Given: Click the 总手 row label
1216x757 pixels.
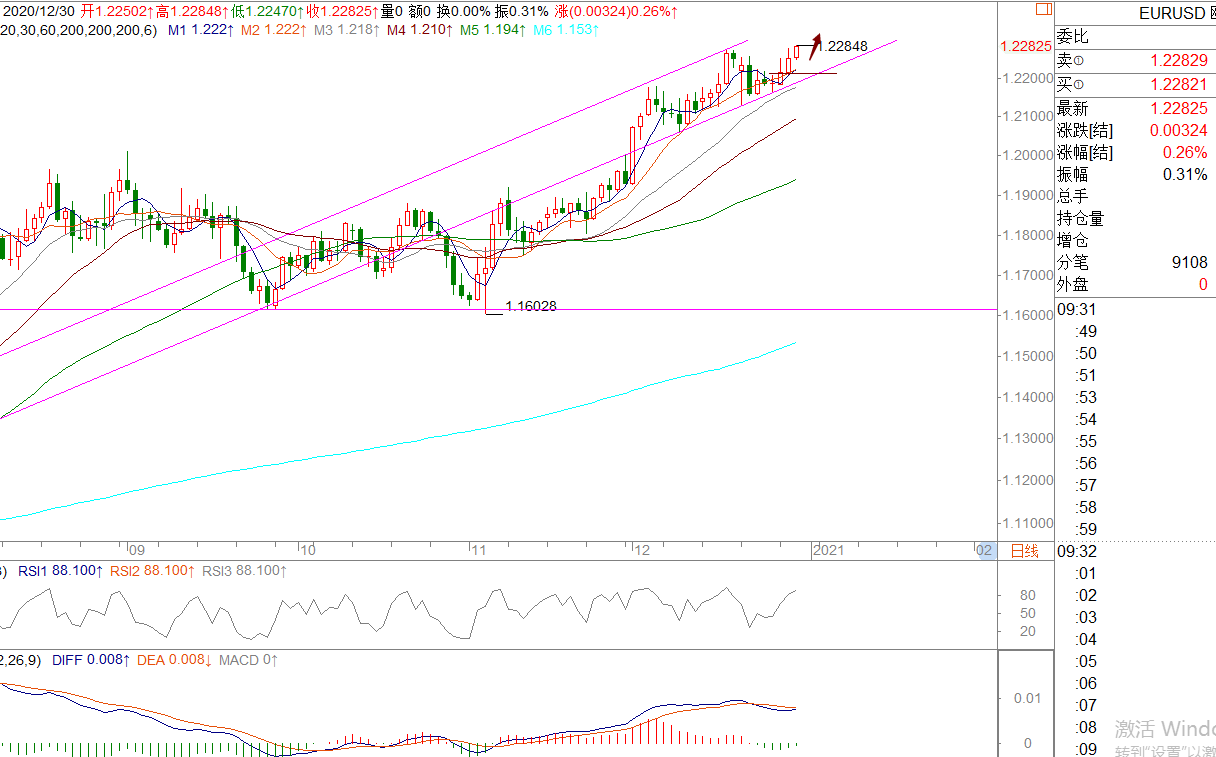Looking at the screenshot, I should (1073, 196).
